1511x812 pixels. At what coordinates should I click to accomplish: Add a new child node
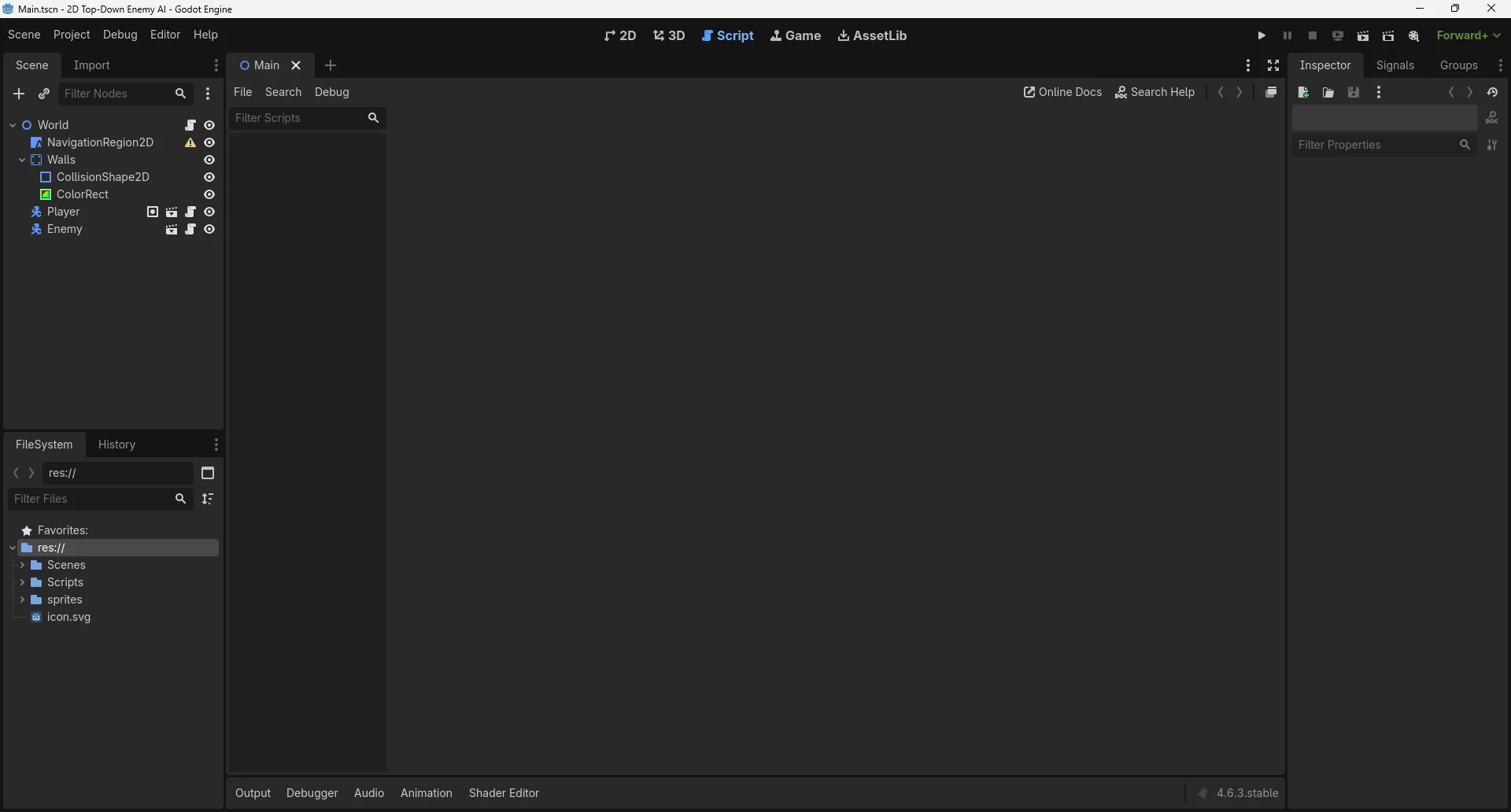click(x=19, y=94)
